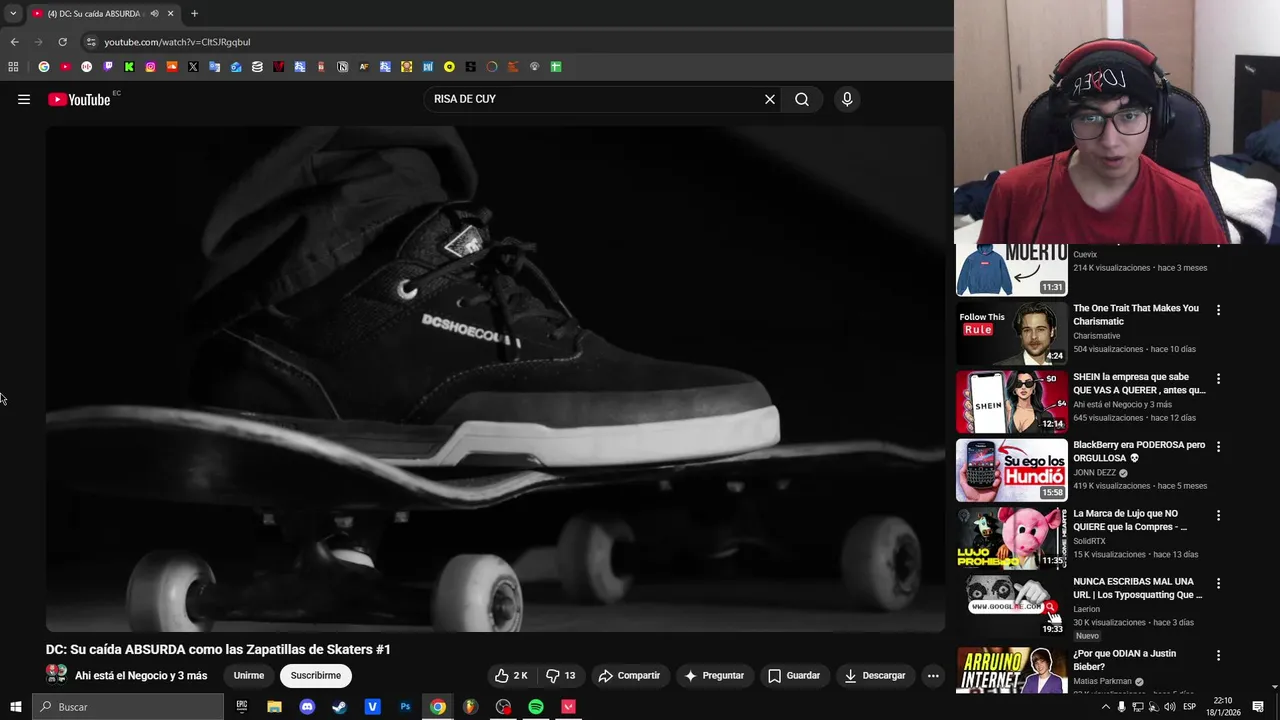Viewport: 1280px width, 720px height.
Task: Open the Ahí está el Negocio channel avatar
Action: (56, 675)
